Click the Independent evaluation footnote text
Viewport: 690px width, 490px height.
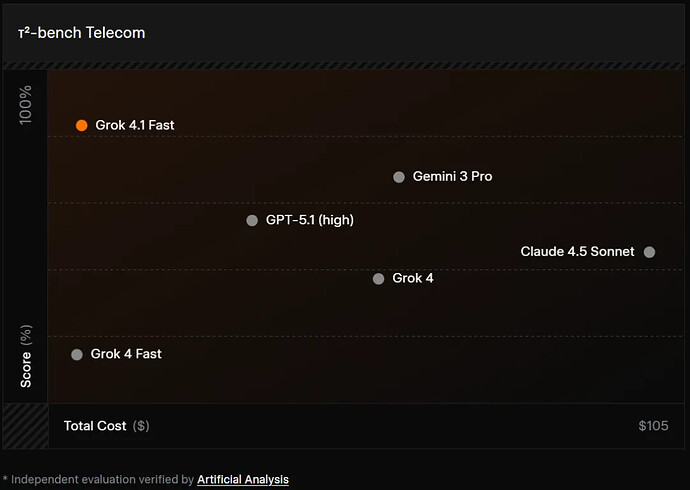[100, 480]
